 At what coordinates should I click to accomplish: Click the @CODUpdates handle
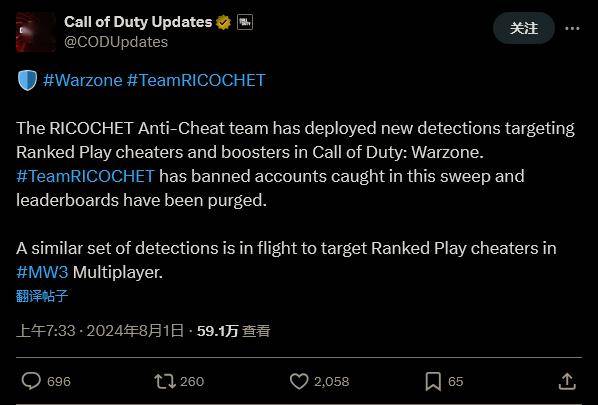coord(116,42)
